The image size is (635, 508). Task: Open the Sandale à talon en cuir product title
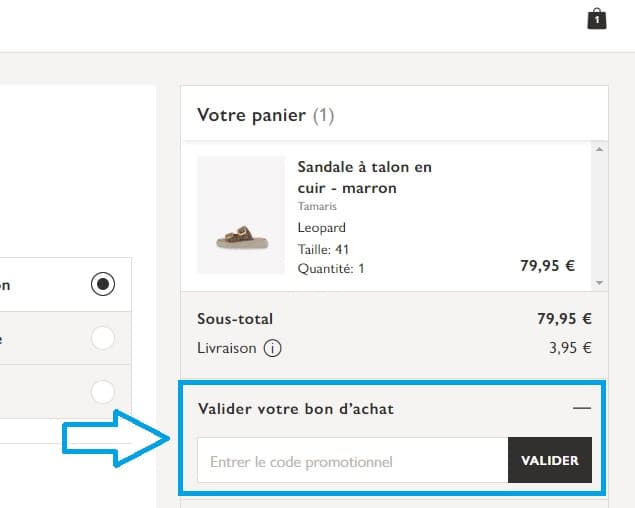point(364,177)
